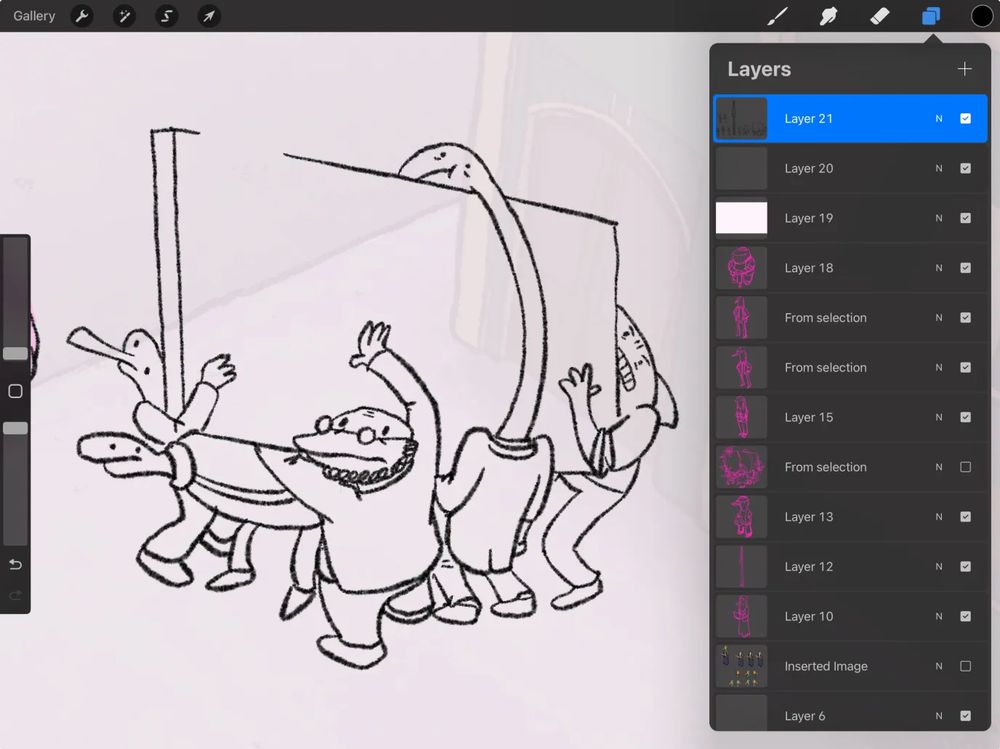
Task: Uncheck Layer 12 visibility box
Action: pos(966,567)
